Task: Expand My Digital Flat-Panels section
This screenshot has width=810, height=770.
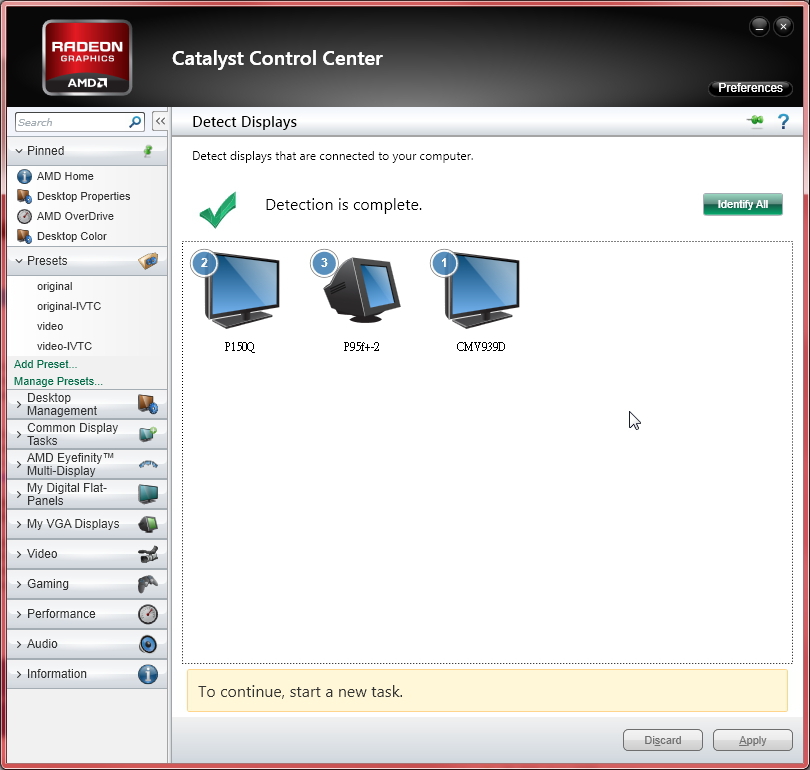Action: [19, 494]
